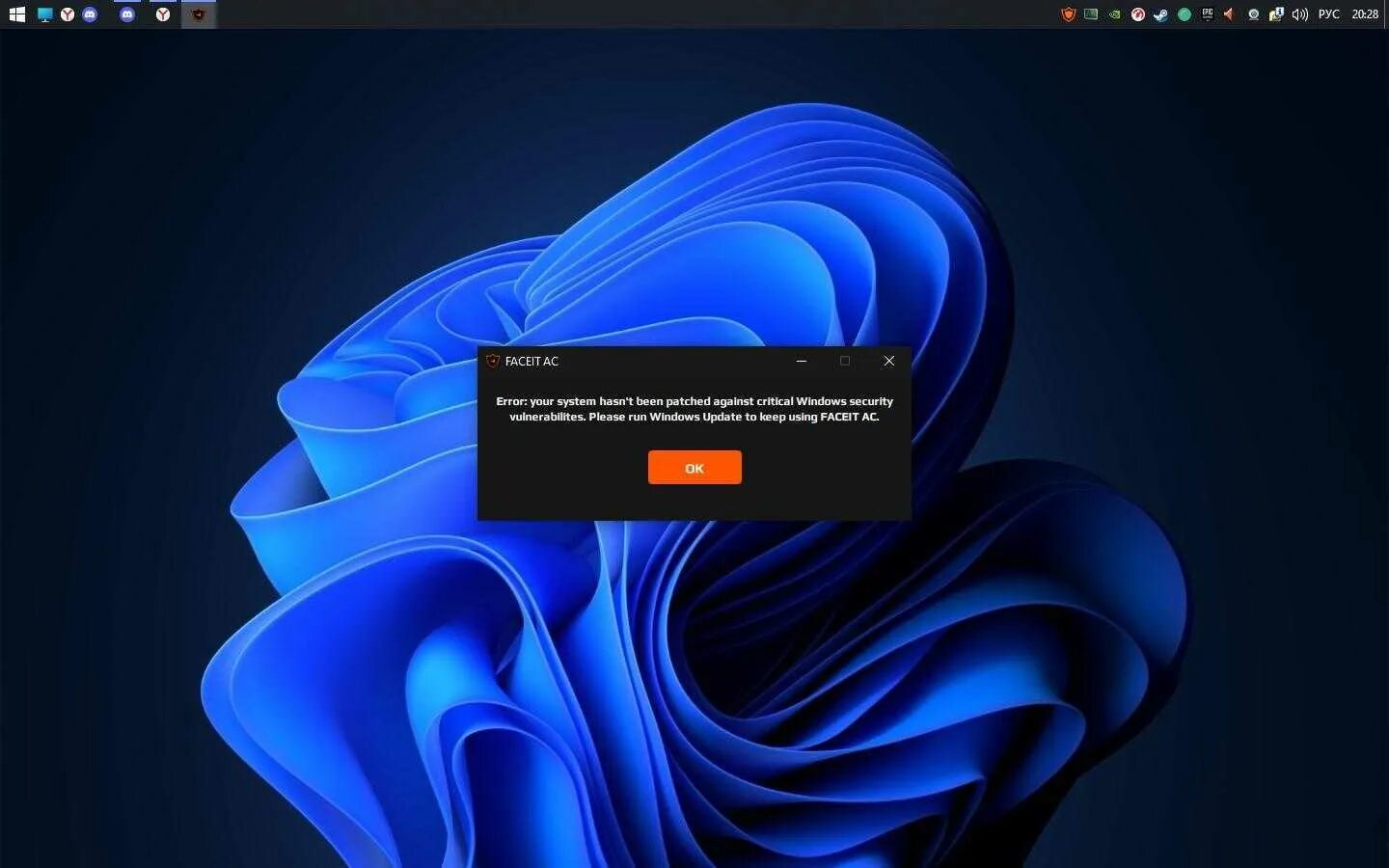1389x868 pixels.
Task: Select the highlighted FACEIT AC taskbar button
Action: pyautogui.click(x=199, y=14)
